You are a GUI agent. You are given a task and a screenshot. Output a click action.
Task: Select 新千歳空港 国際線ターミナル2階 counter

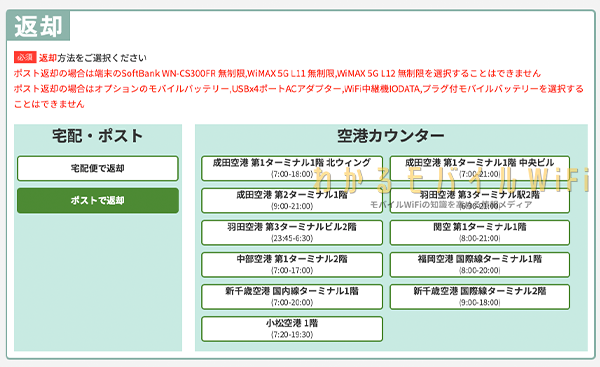(x=479, y=297)
